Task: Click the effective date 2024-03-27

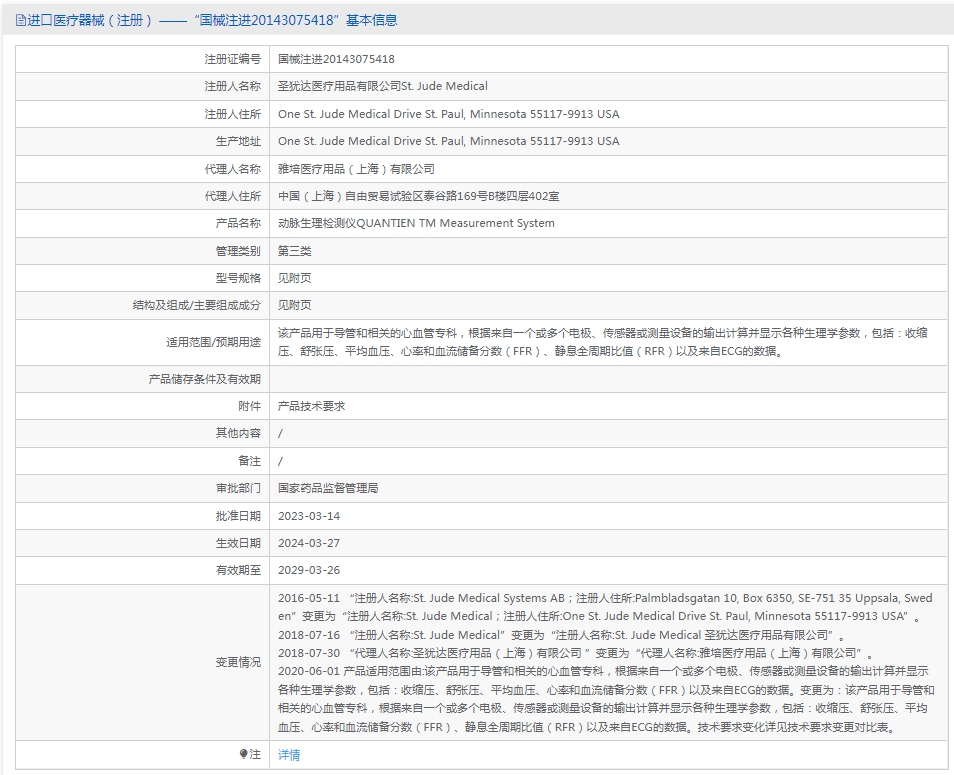Action: [x=309, y=543]
